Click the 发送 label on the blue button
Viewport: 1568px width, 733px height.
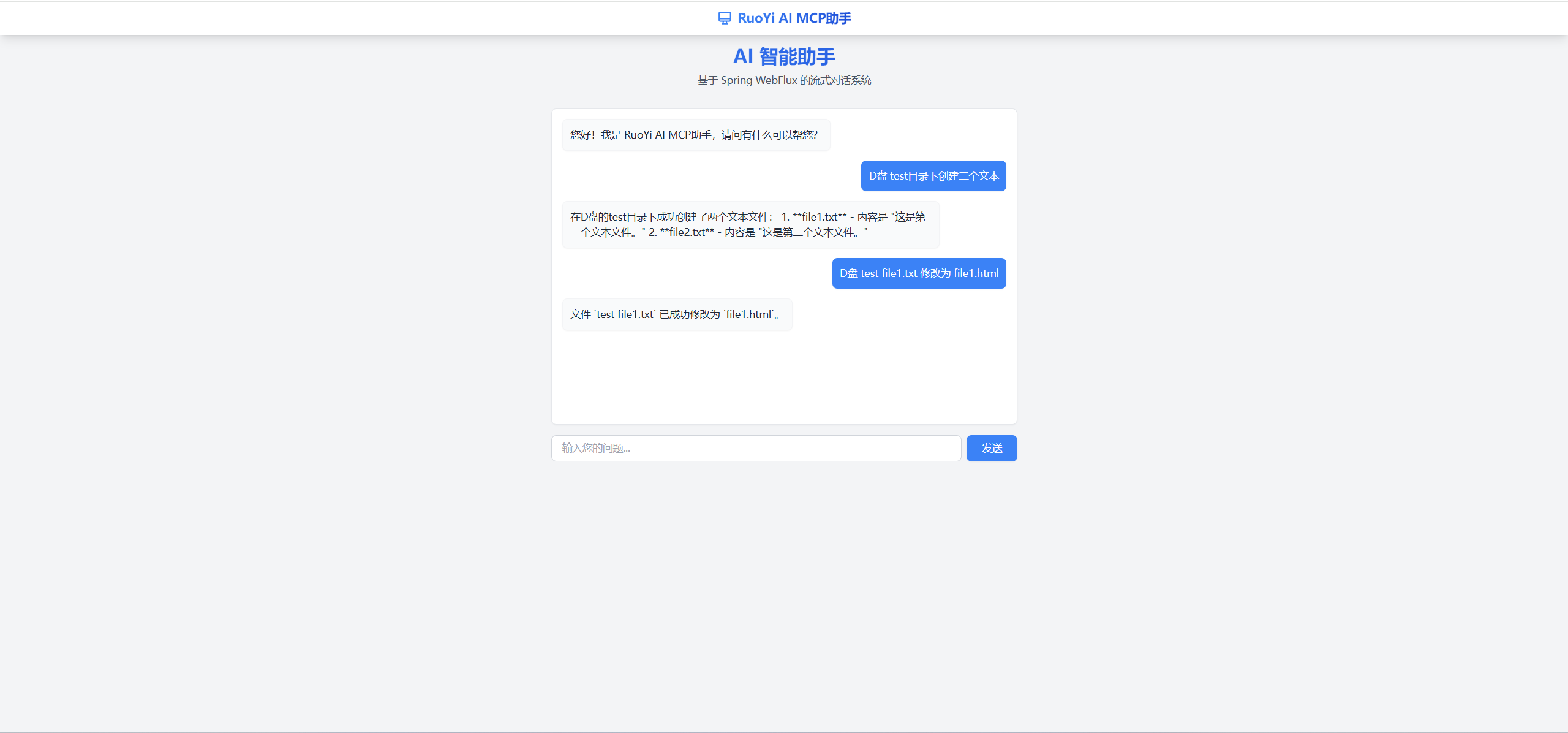(991, 448)
